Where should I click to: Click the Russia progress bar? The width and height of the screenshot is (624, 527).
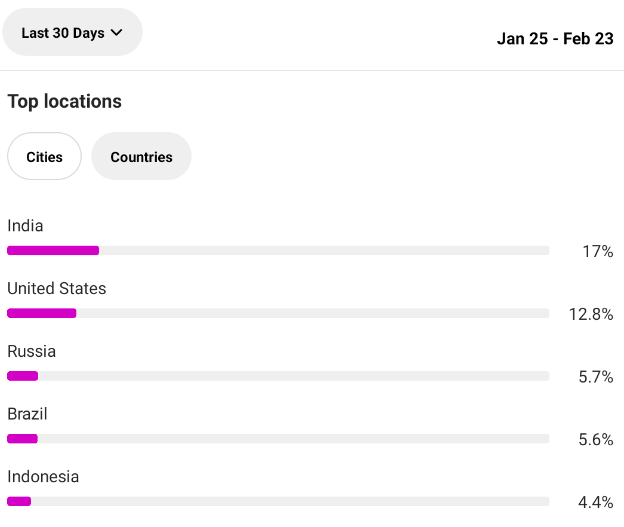click(278, 376)
